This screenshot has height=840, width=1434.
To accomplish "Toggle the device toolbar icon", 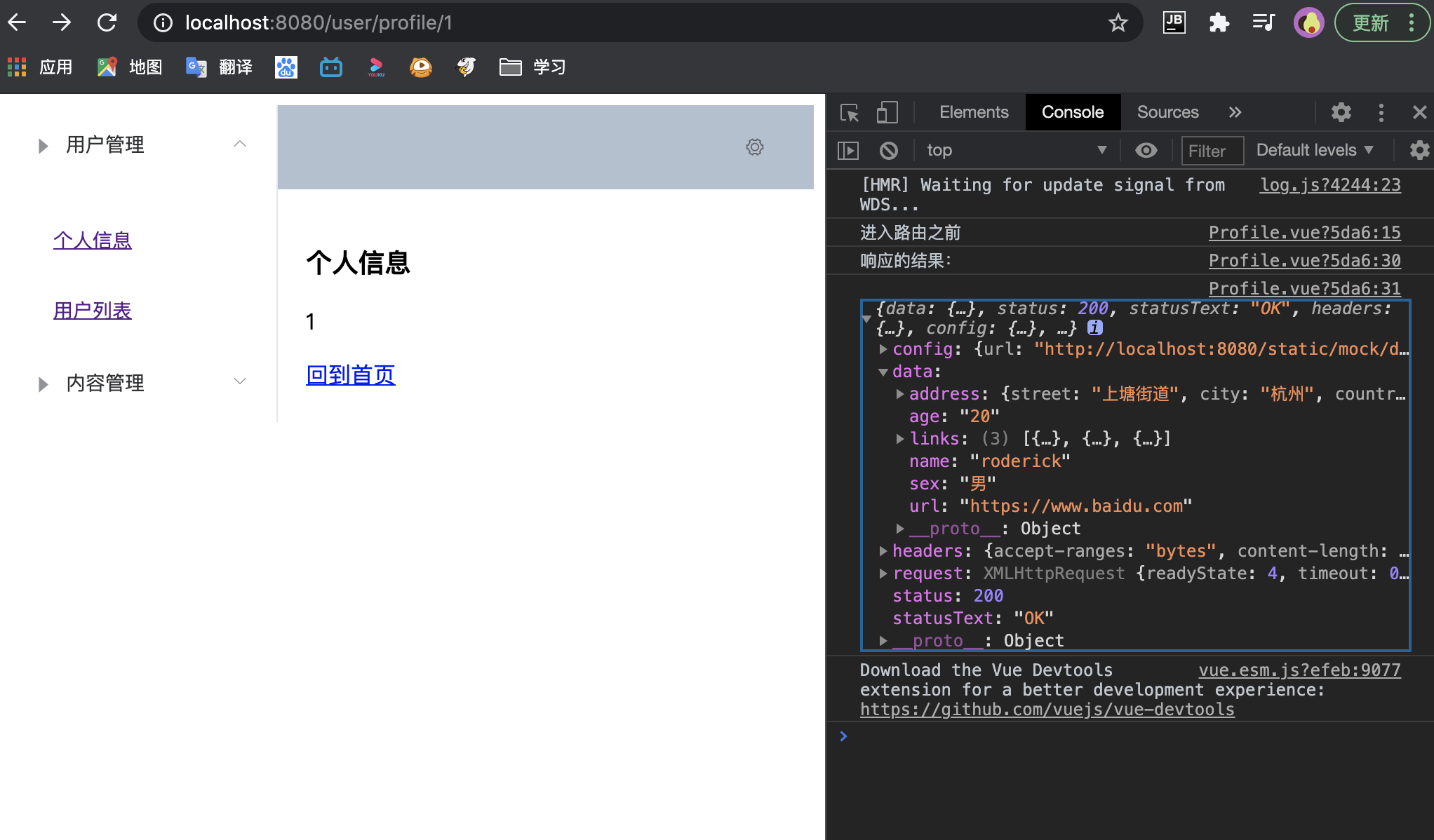I will point(887,113).
